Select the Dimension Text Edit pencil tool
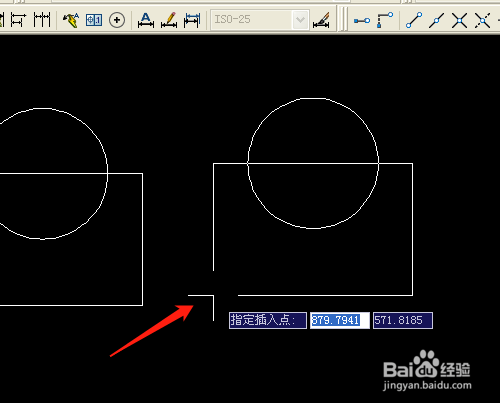The width and height of the screenshot is (500, 403). 169,20
